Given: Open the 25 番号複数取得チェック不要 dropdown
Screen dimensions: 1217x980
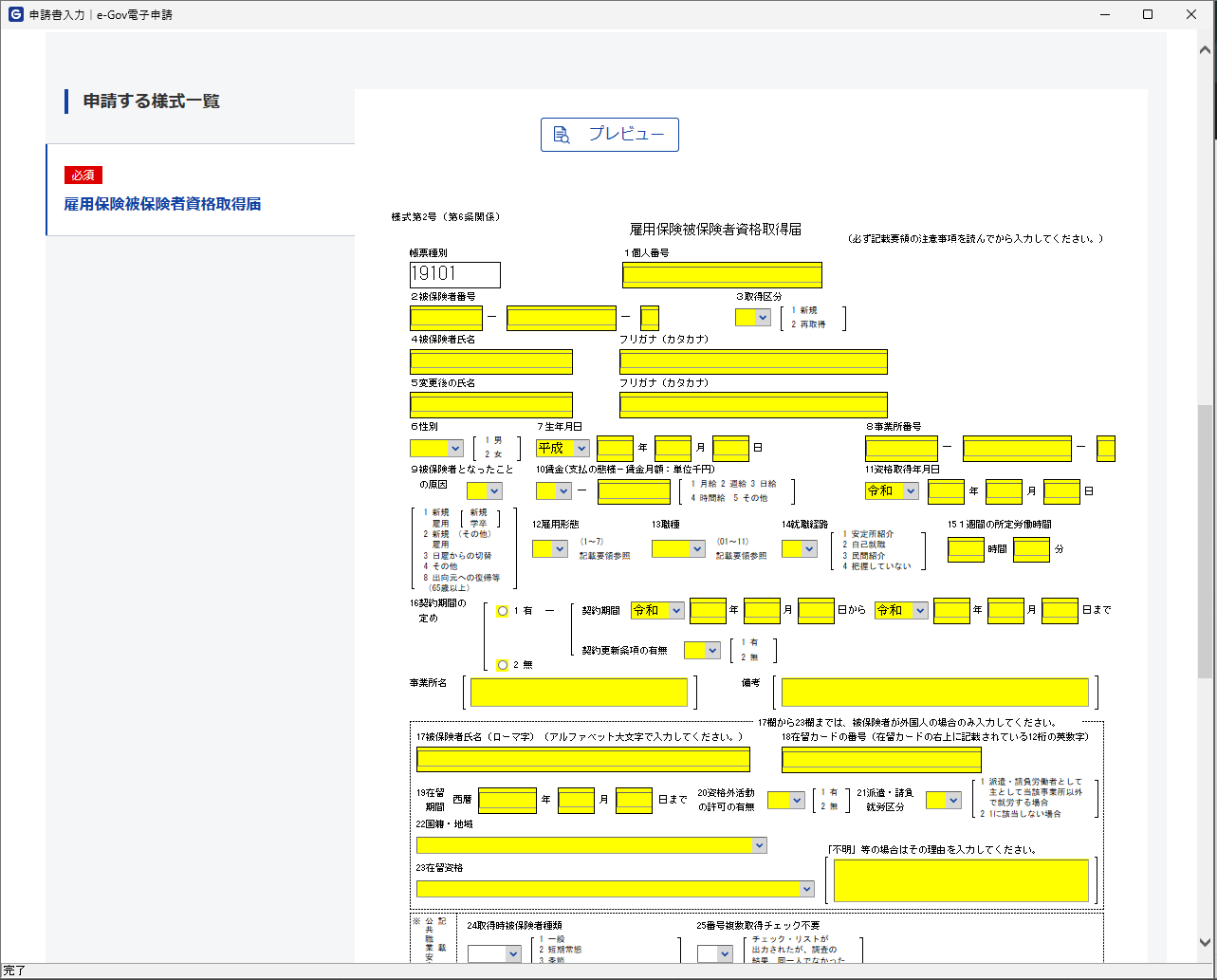Looking at the screenshot, I should point(714,953).
